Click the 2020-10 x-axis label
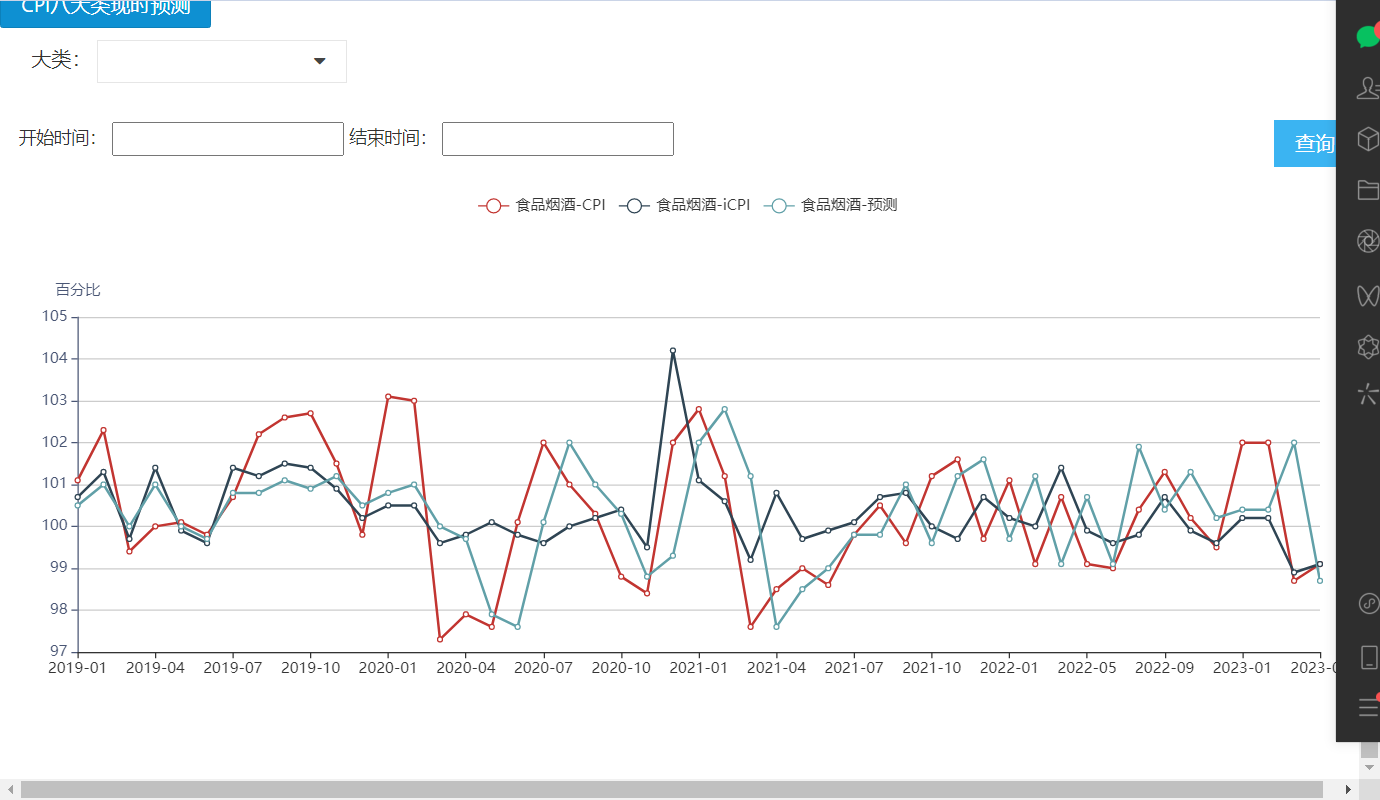The height and width of the screenshot is (800, 1380). coord(621,667)
